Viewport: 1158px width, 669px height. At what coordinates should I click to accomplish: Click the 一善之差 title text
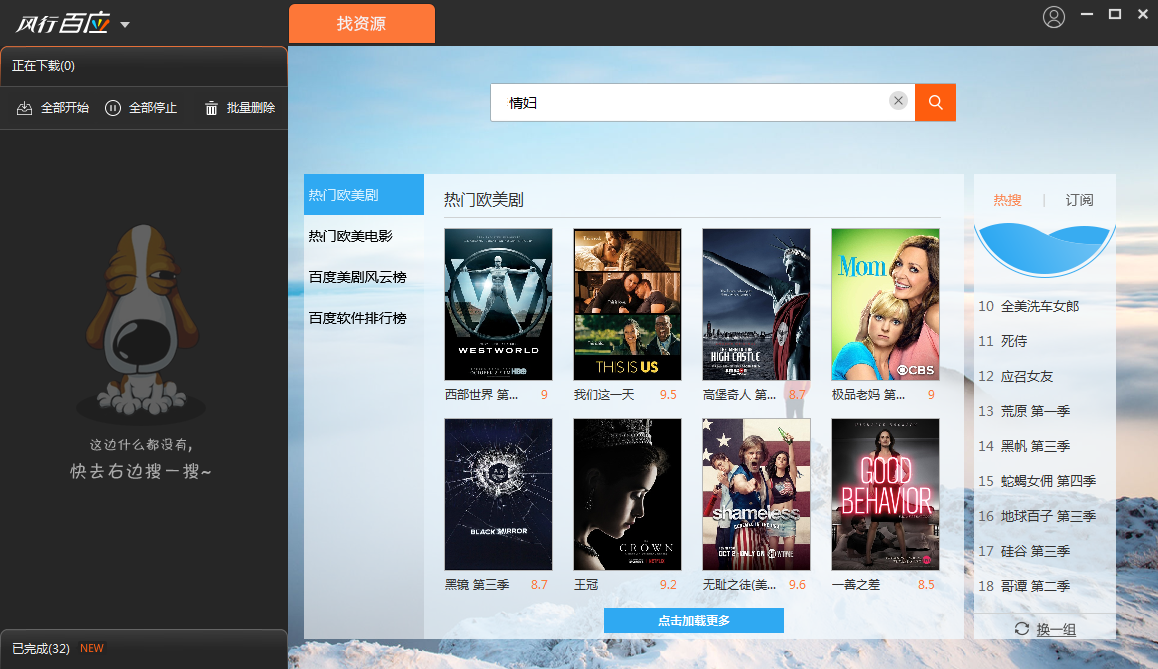coord(856,585)
